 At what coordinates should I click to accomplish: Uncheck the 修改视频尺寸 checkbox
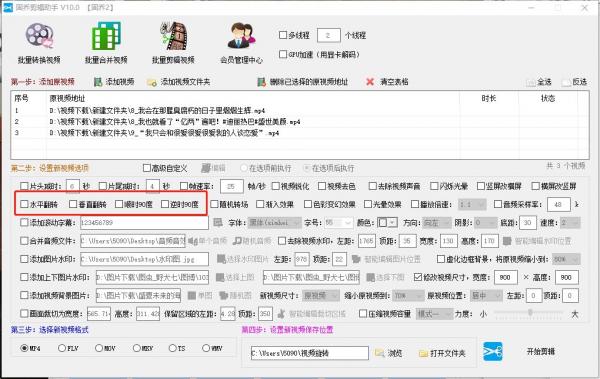tap(418, 277)
